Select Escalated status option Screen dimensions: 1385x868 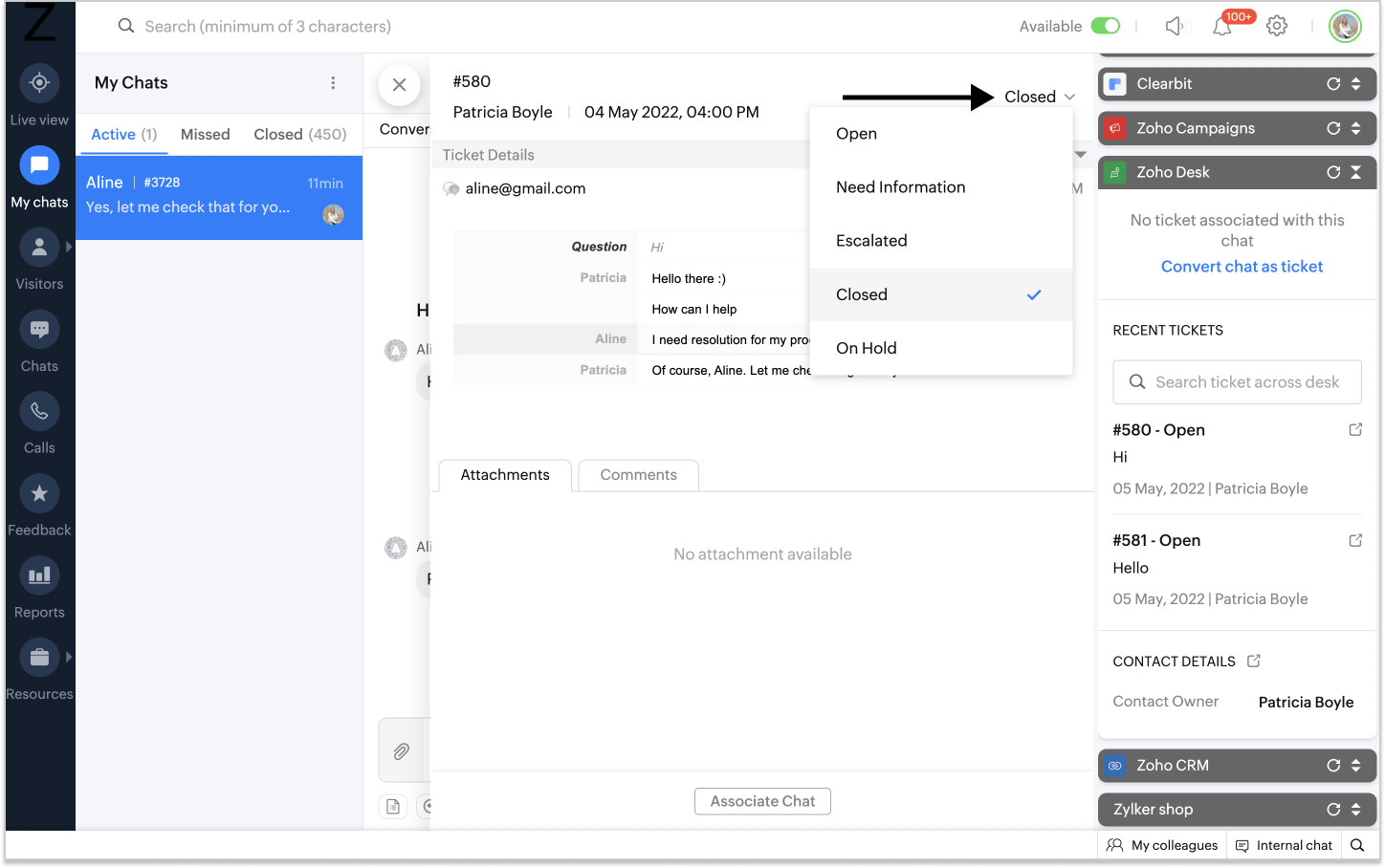pos(941,241)
